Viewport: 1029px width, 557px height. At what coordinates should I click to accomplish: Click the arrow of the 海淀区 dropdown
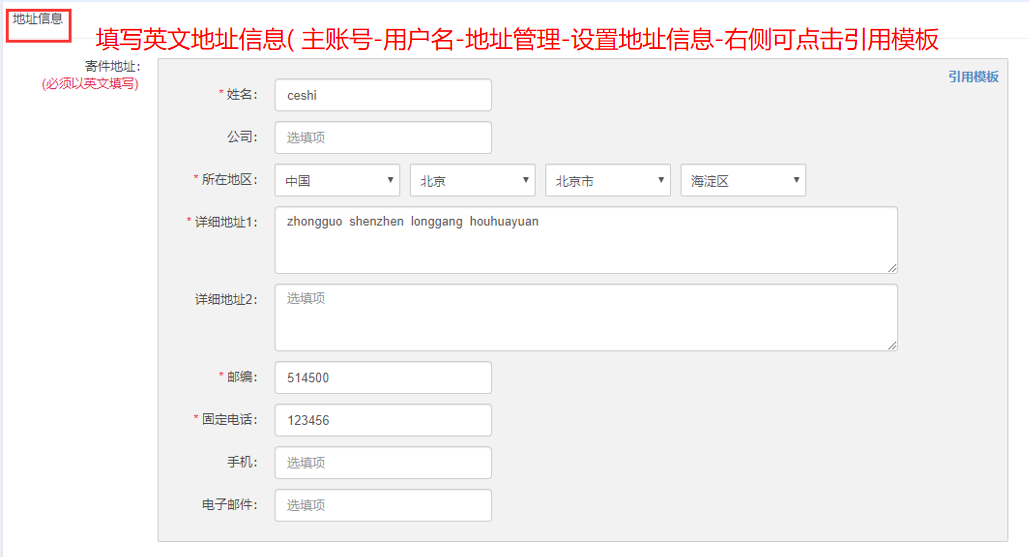796,180
